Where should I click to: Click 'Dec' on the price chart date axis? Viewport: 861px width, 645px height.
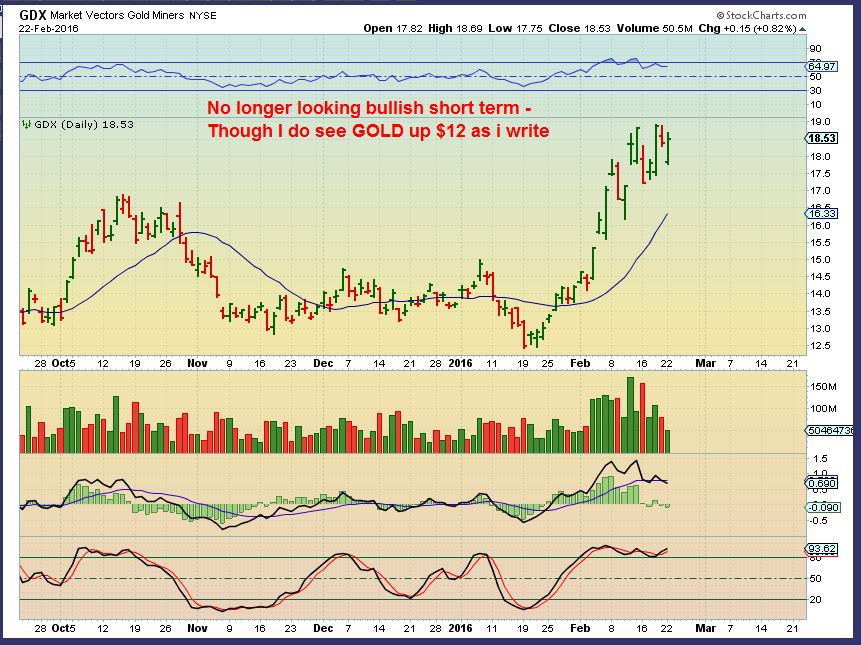323,363
